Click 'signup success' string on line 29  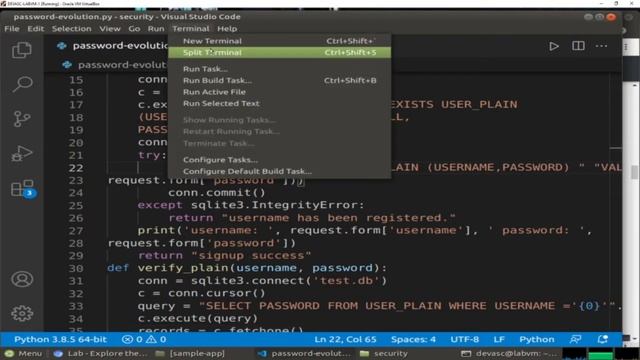coord(251,256)
